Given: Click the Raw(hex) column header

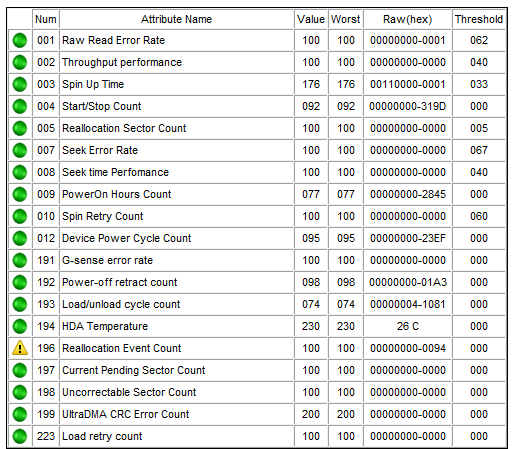Looking at the screenshot, I should click(x=407, y=19).
